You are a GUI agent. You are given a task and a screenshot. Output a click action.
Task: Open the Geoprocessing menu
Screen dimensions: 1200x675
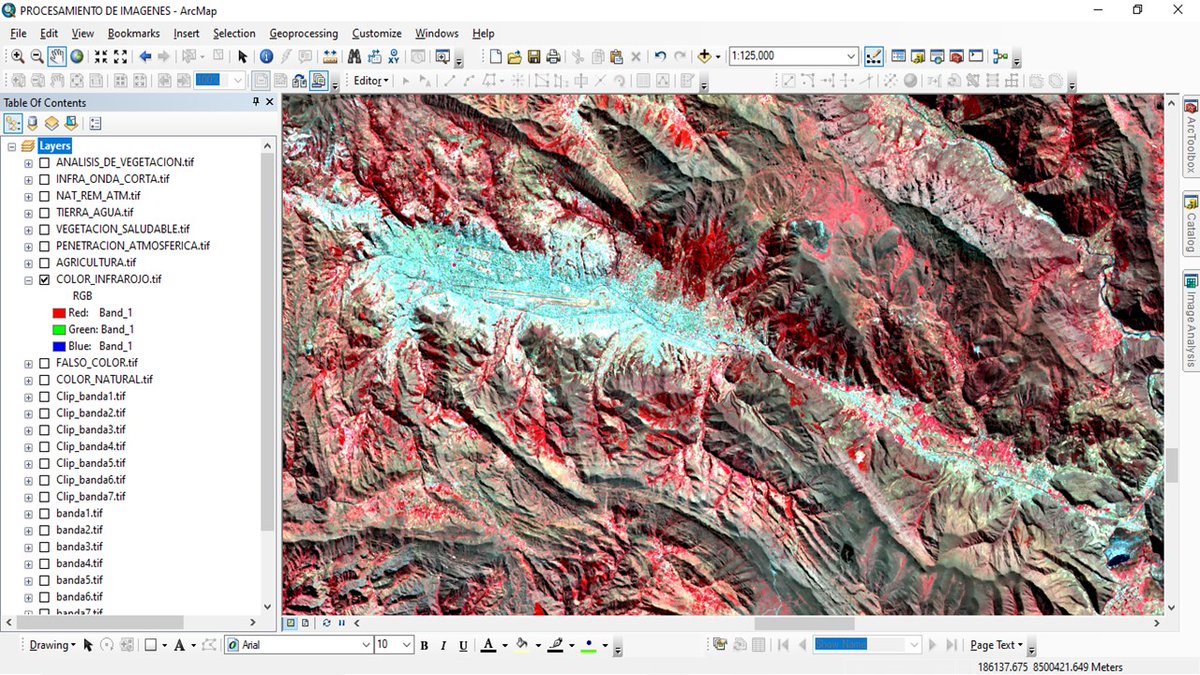304,33
